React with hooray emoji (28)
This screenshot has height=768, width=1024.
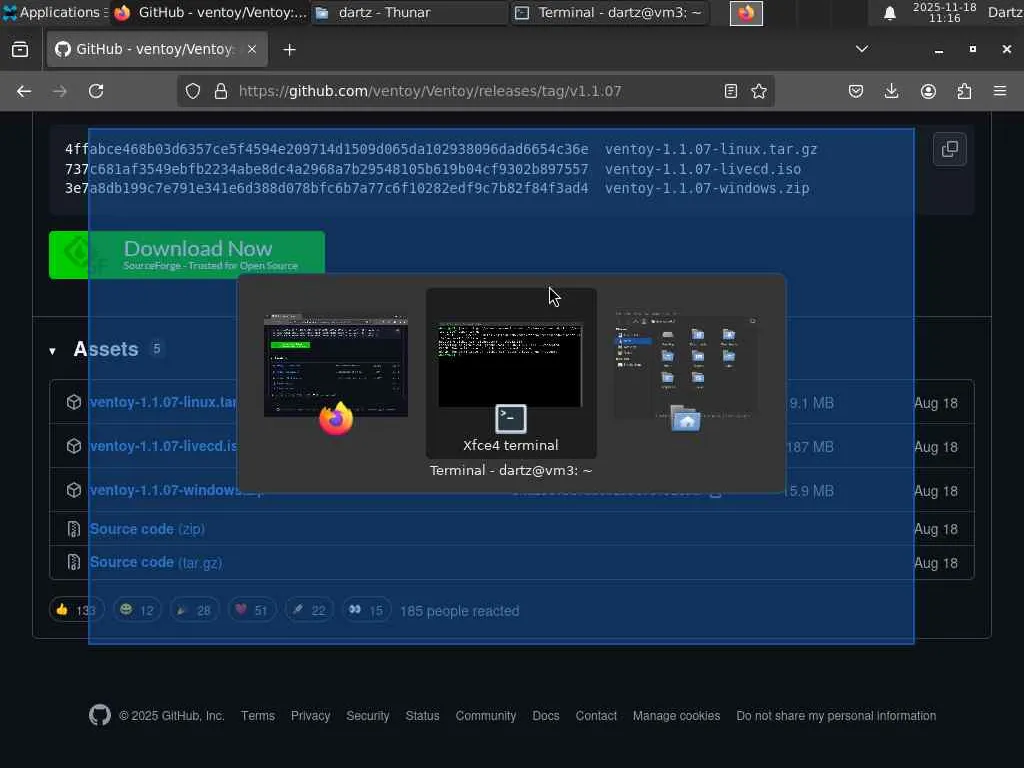tap(194, 610)
